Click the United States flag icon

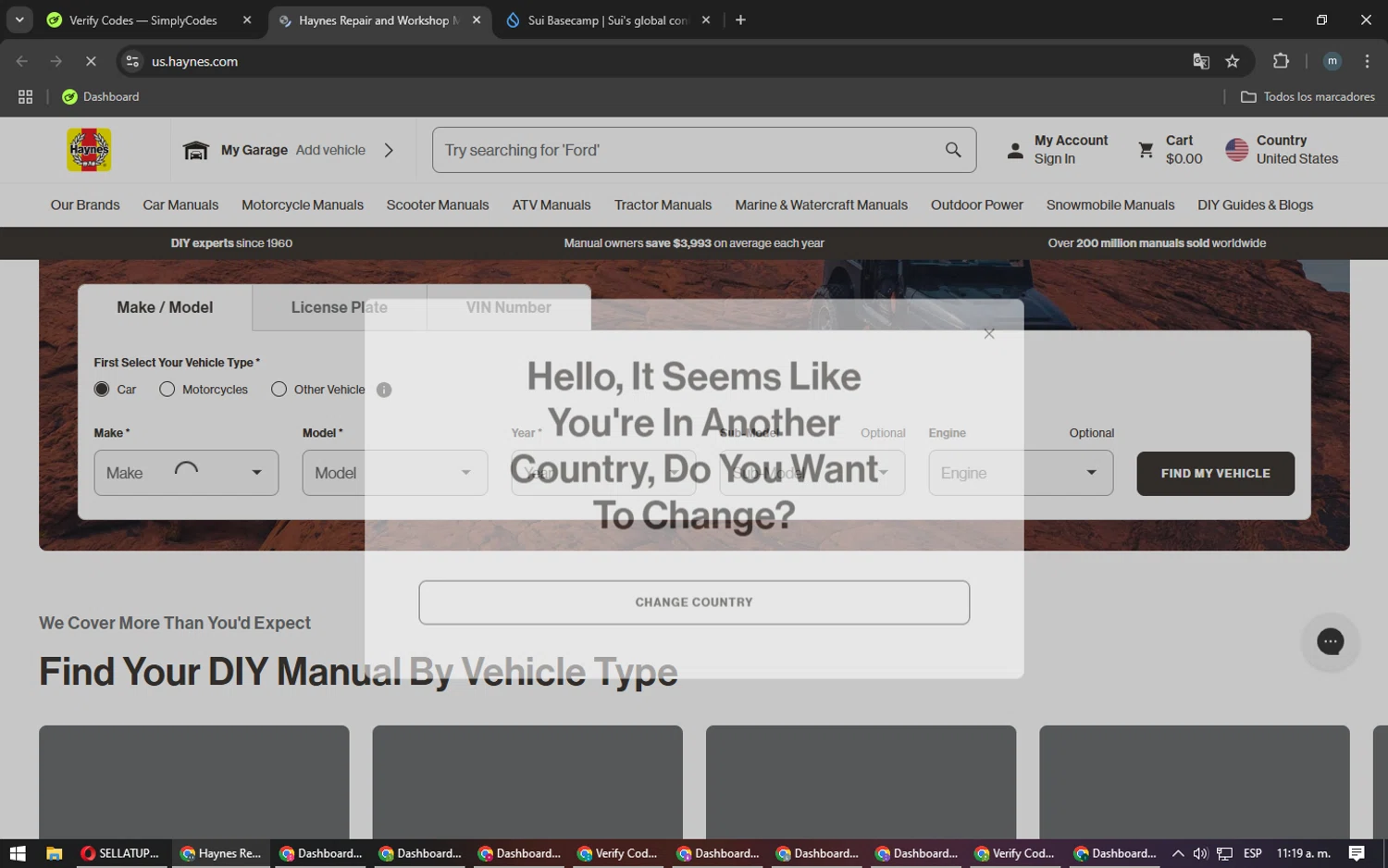click(x=1236, y=150)
